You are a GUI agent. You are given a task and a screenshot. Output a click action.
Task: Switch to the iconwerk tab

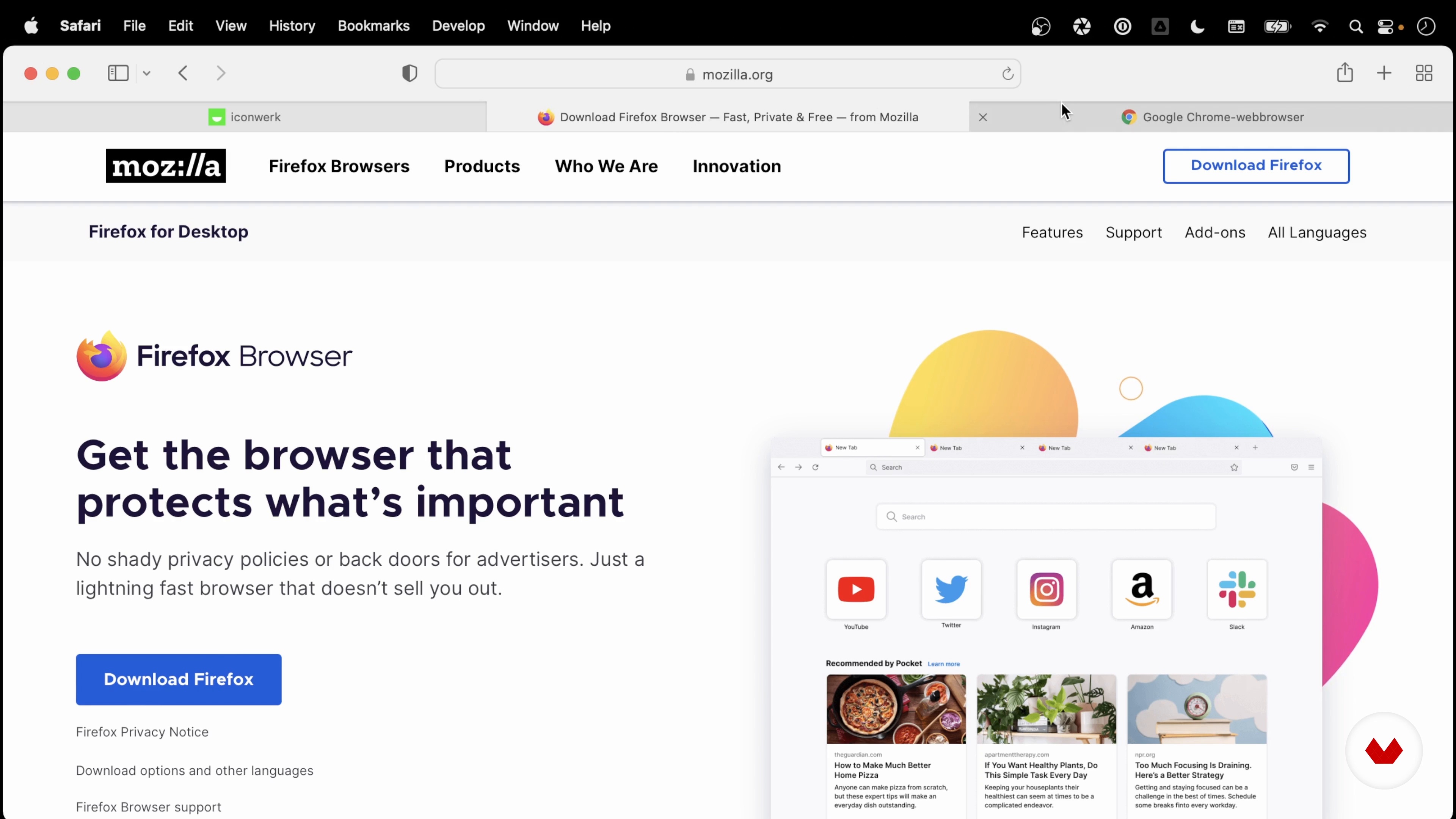[244, 117]
